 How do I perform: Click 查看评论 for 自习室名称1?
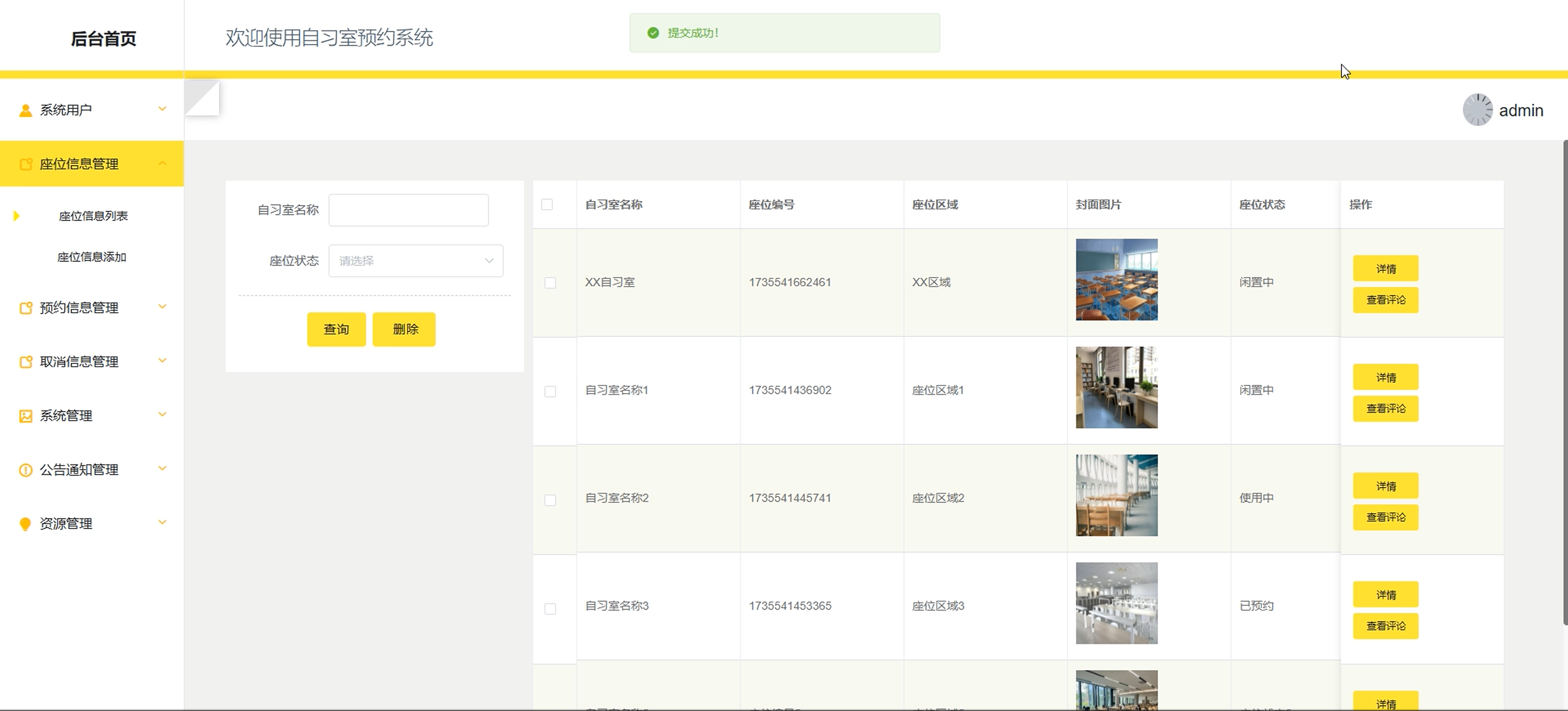tap(1386, 409)
